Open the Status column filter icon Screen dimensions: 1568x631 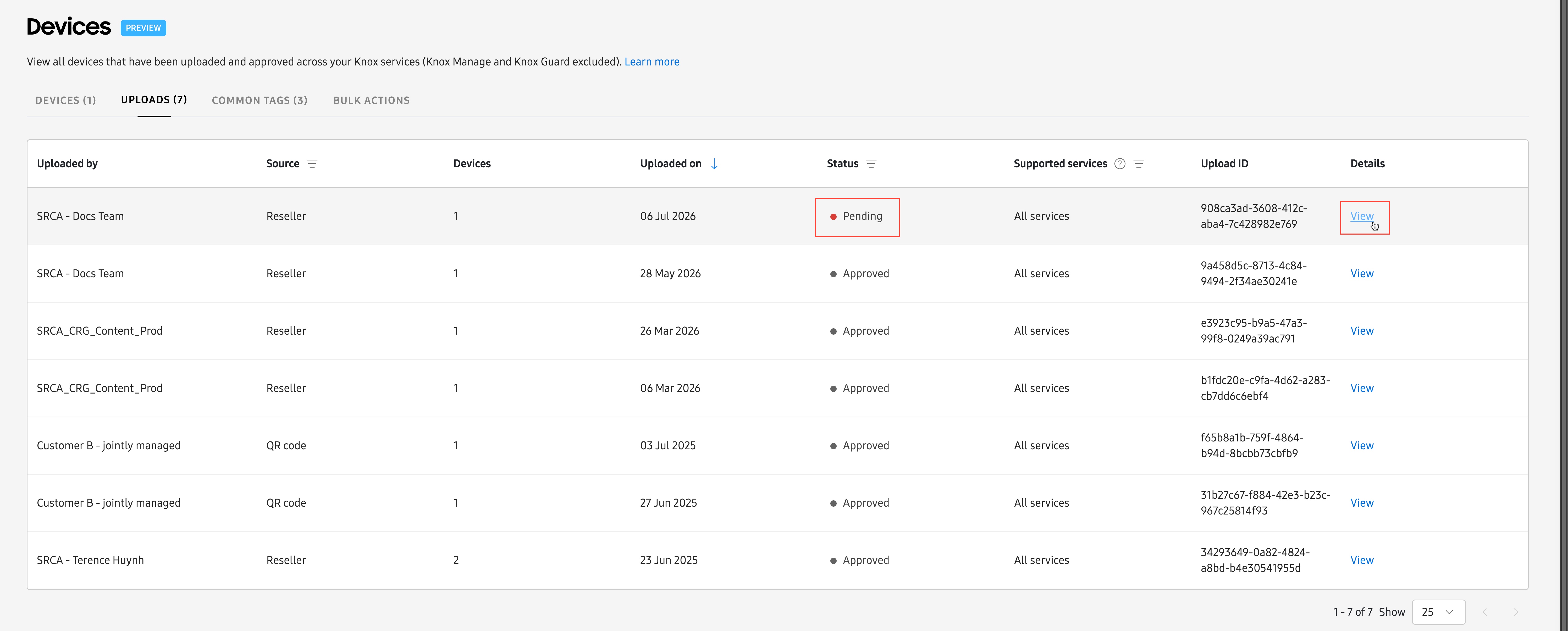tap(871, 164)
